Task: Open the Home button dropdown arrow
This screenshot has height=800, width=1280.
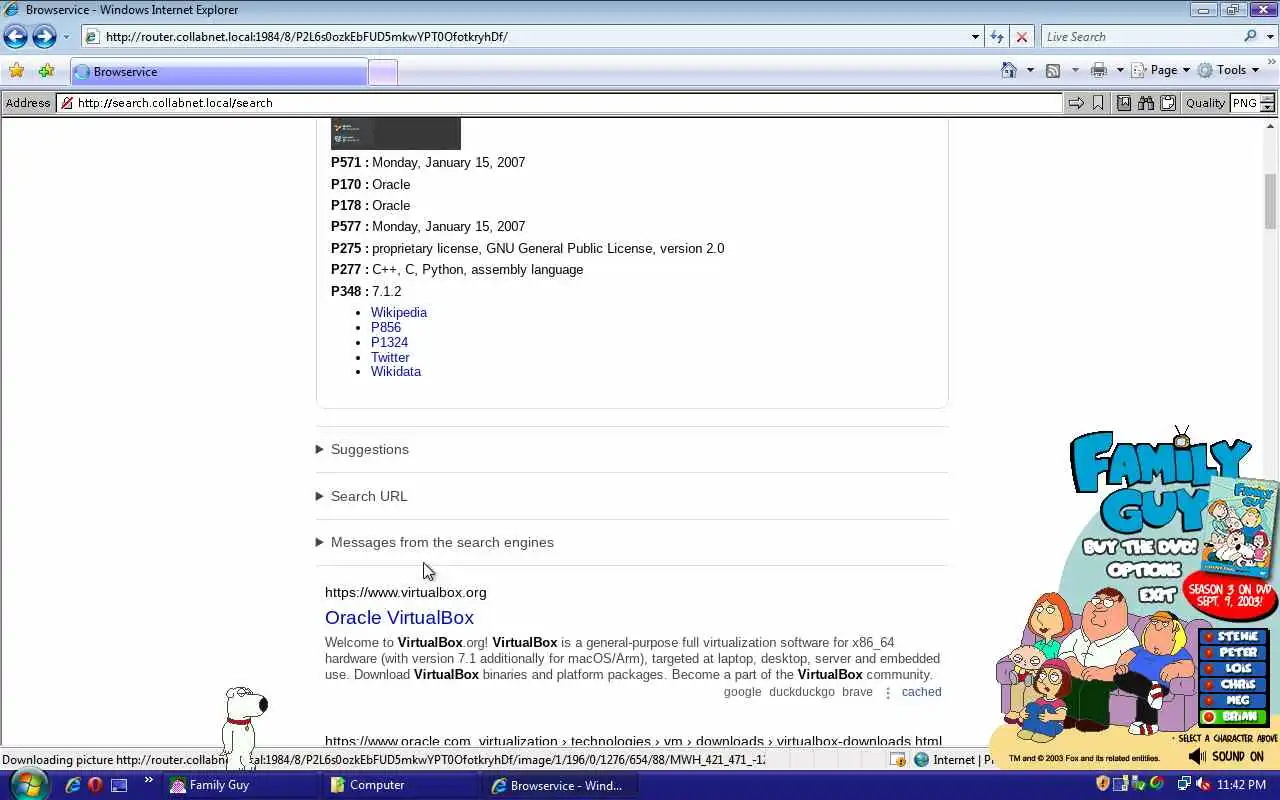Action: (x=1030, y=70)
